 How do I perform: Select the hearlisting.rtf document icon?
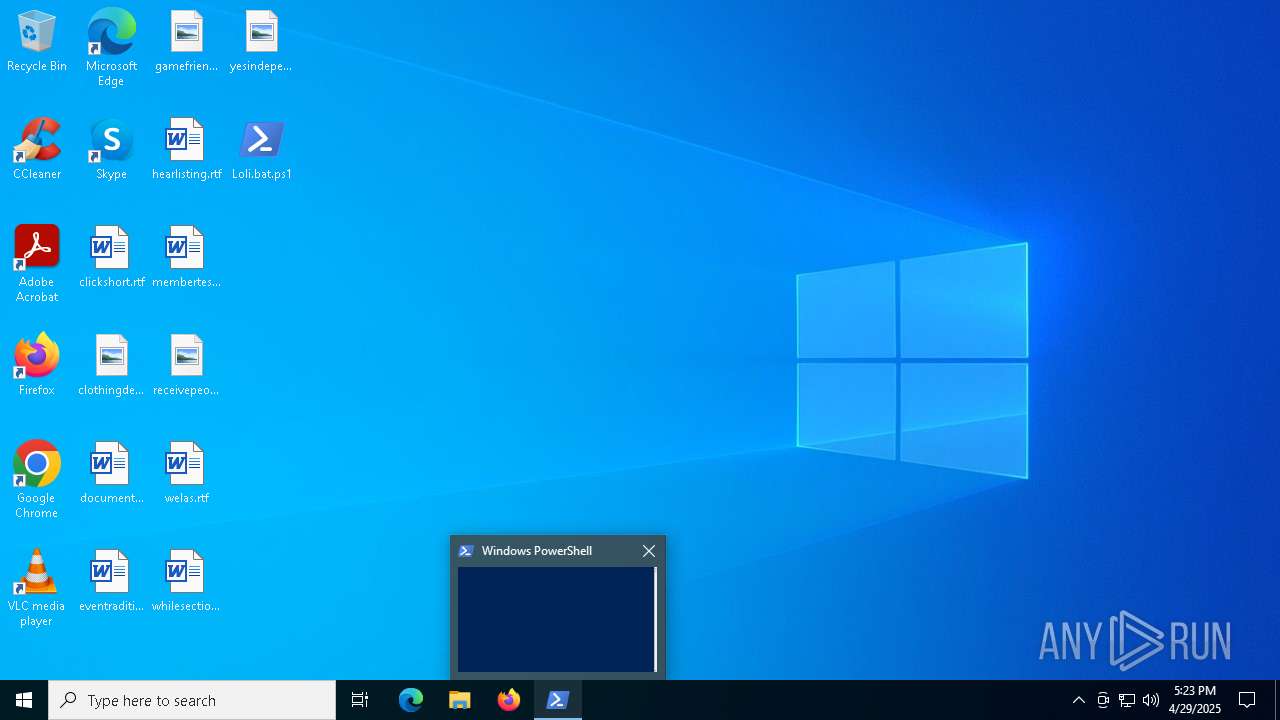(x=186, y=150)
